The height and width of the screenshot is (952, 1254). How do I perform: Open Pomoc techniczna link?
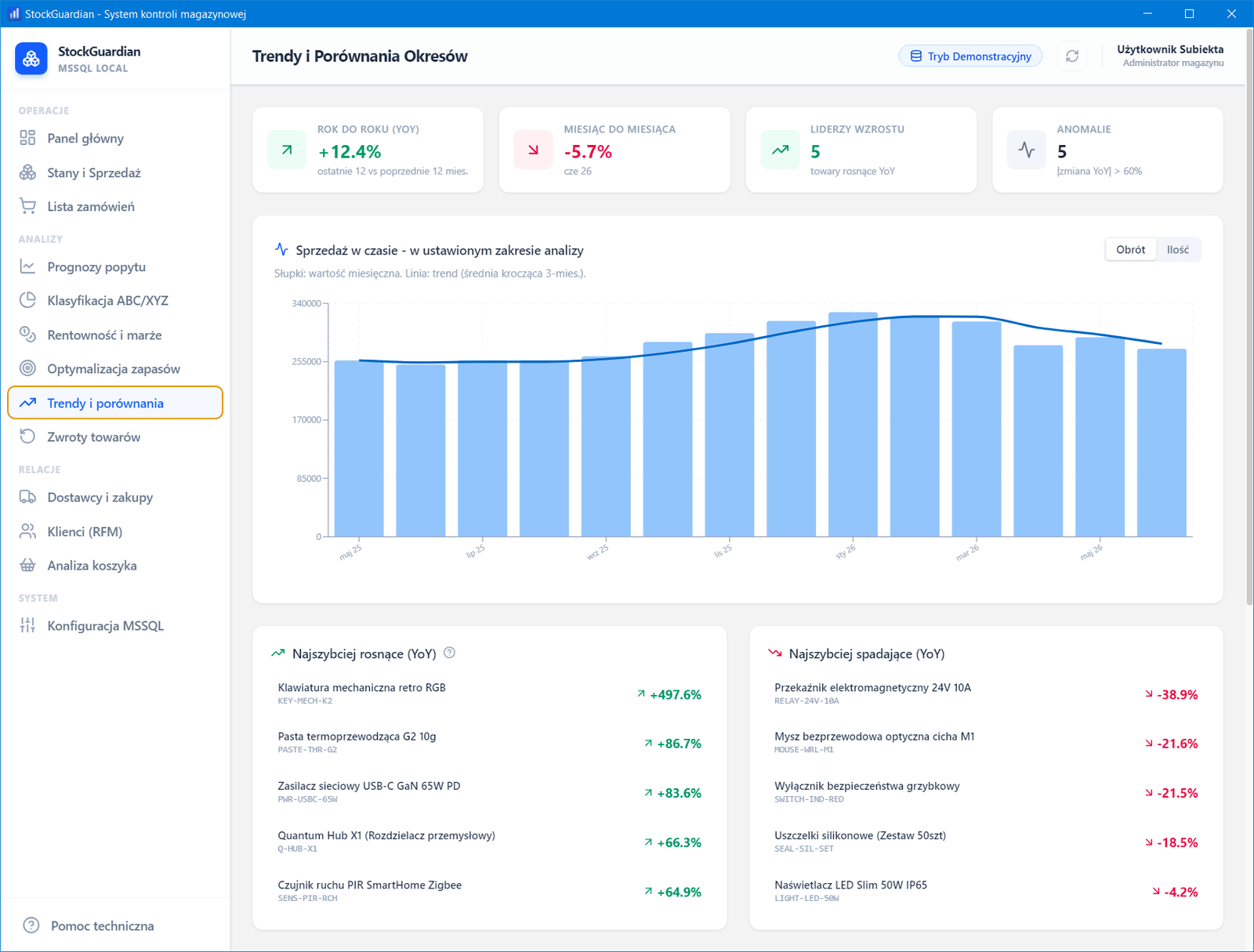coord(102,925)
